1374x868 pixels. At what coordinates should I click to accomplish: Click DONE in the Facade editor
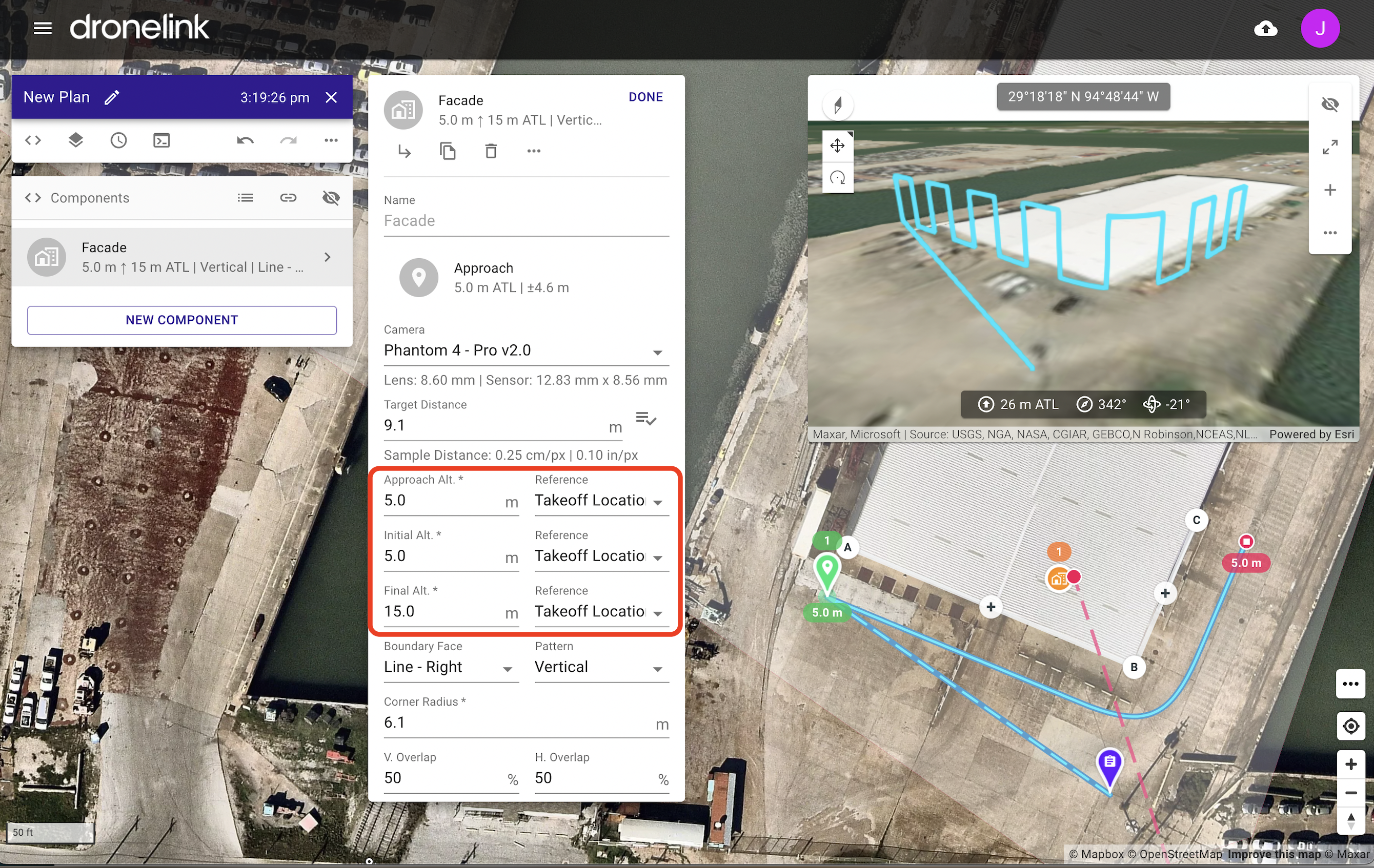click(645, 97)
